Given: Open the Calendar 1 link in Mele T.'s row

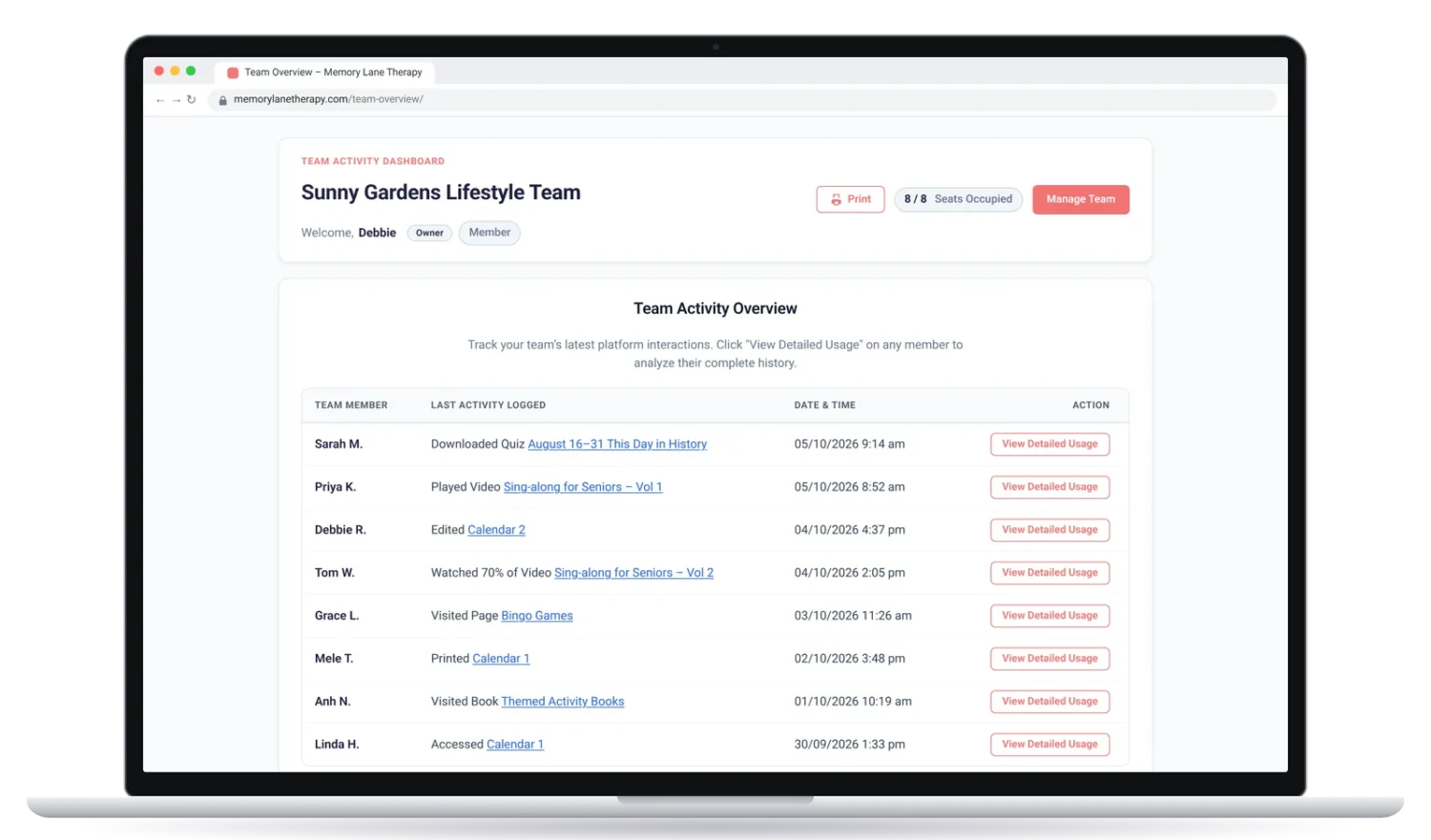Looking at the screenshot, I should (501, 659).
